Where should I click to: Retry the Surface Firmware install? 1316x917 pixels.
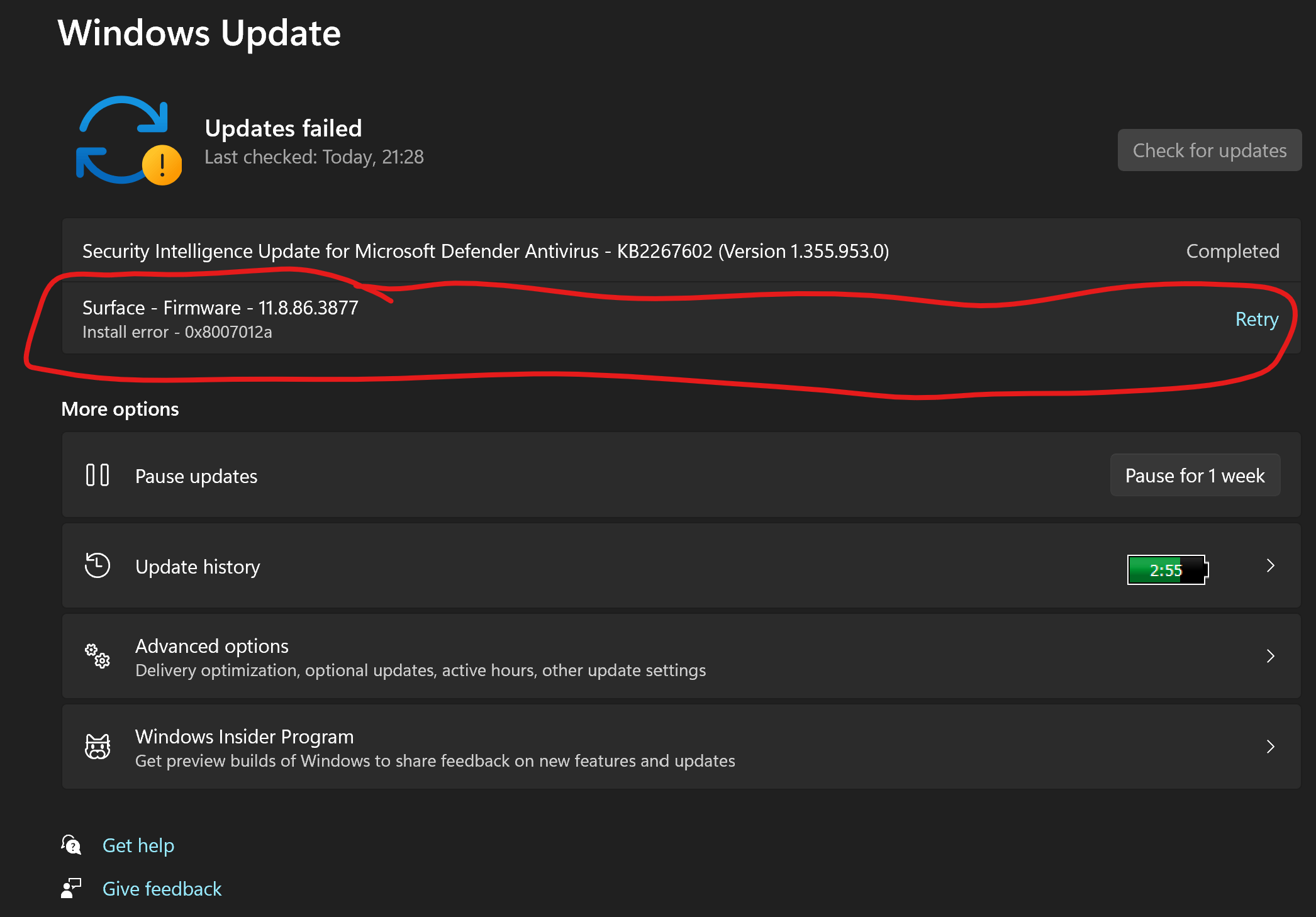(x=1256, y=319)
